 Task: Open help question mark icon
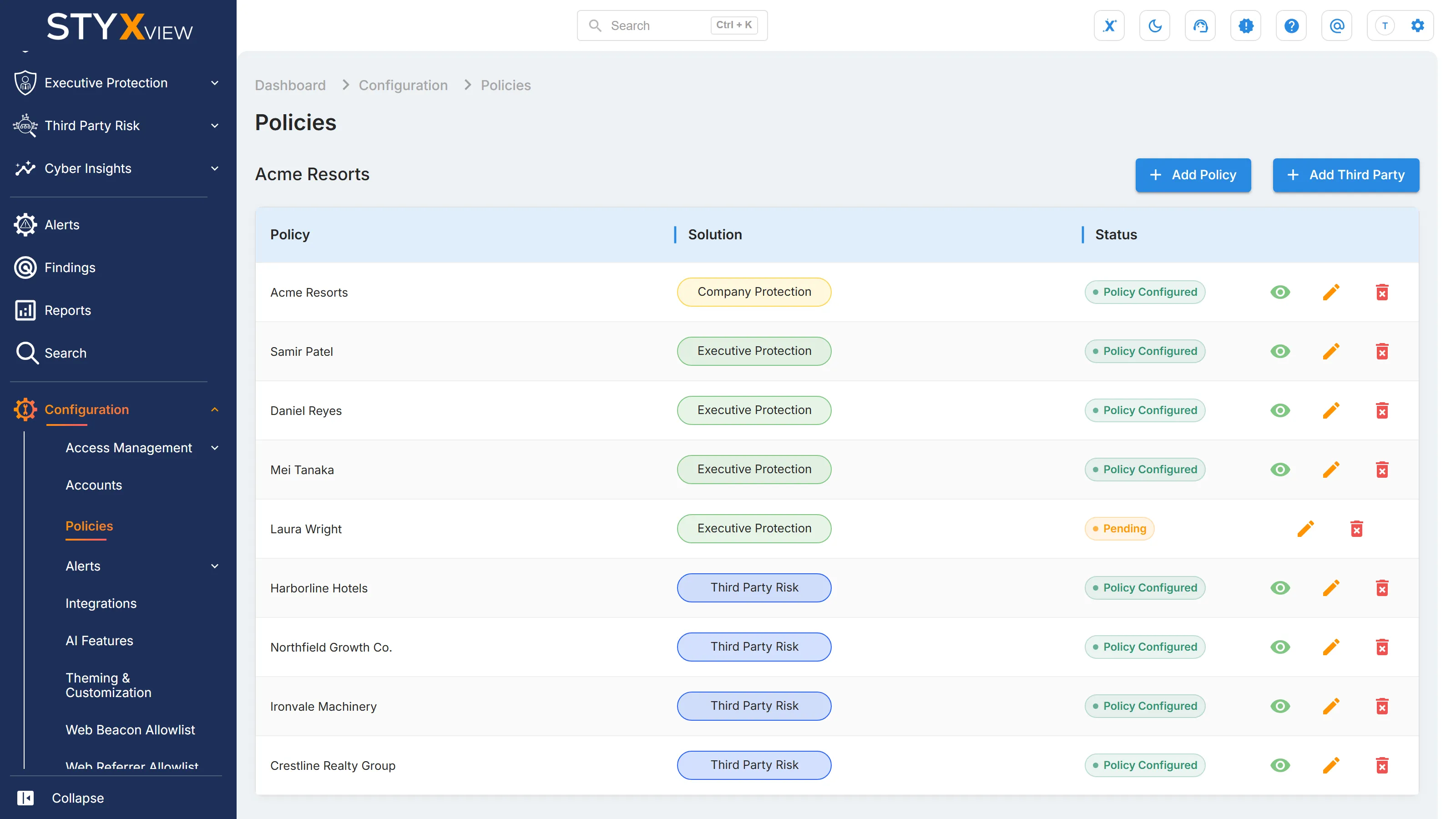[1291, 25]
